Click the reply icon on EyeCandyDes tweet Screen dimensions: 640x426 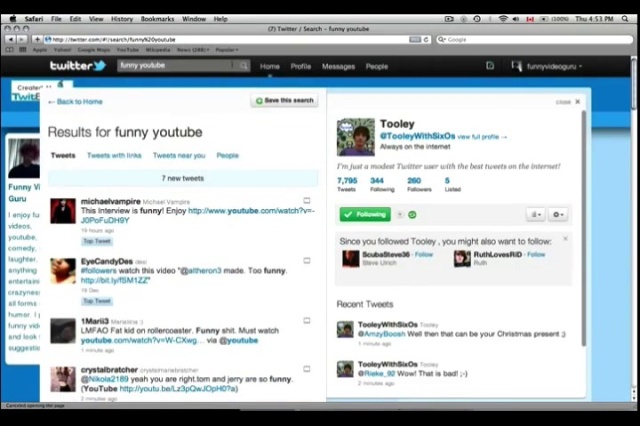307,260
